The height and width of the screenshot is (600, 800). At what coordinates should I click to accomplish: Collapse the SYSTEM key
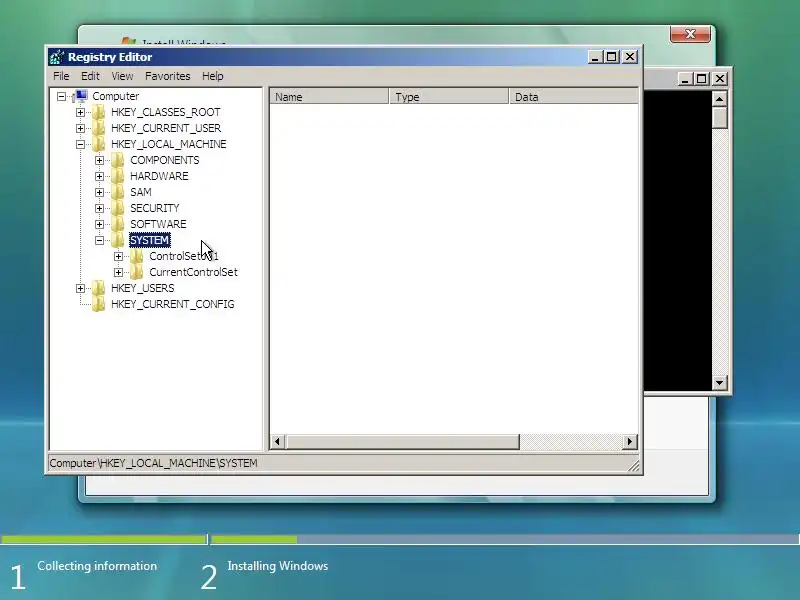pyautogui.click(x=99, y=240)
